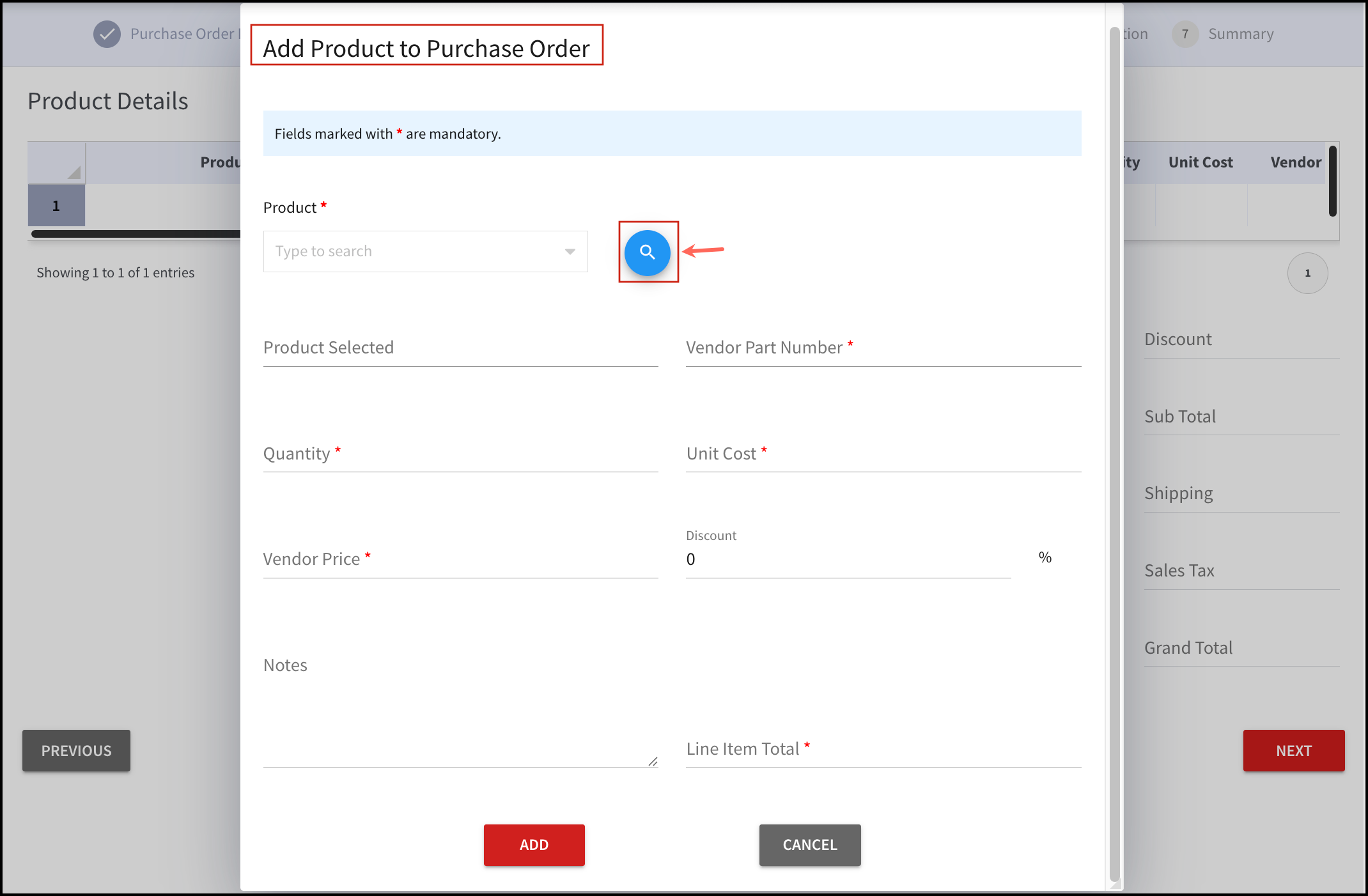This screenshot has height=896, width=1368.
Task: Click the table corner select-all triangle
Action: pos(74,172)
